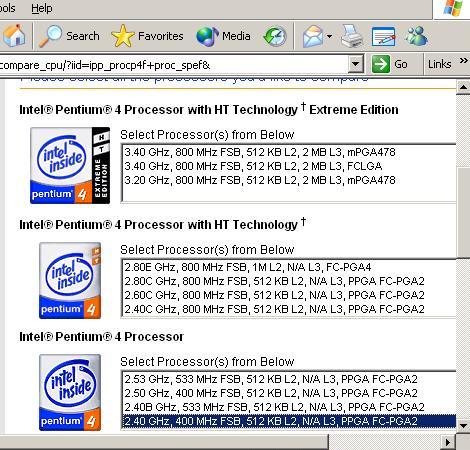
Task: Click the Print printer icon
Action: [x=352, y=36]
